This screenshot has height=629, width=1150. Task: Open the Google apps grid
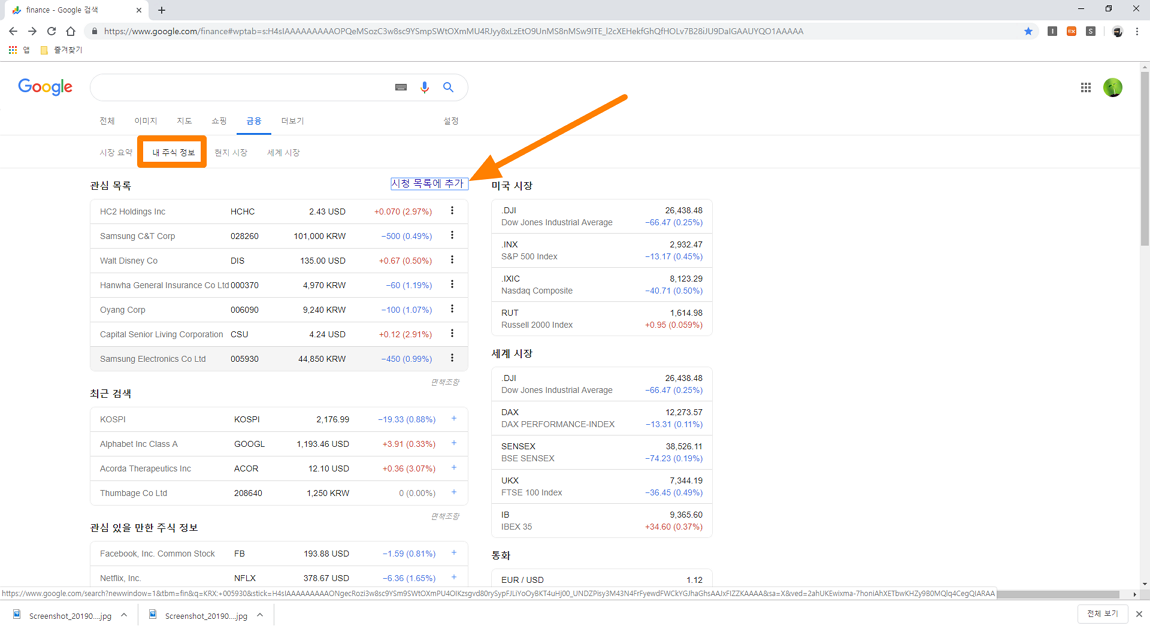point(1085,87)
